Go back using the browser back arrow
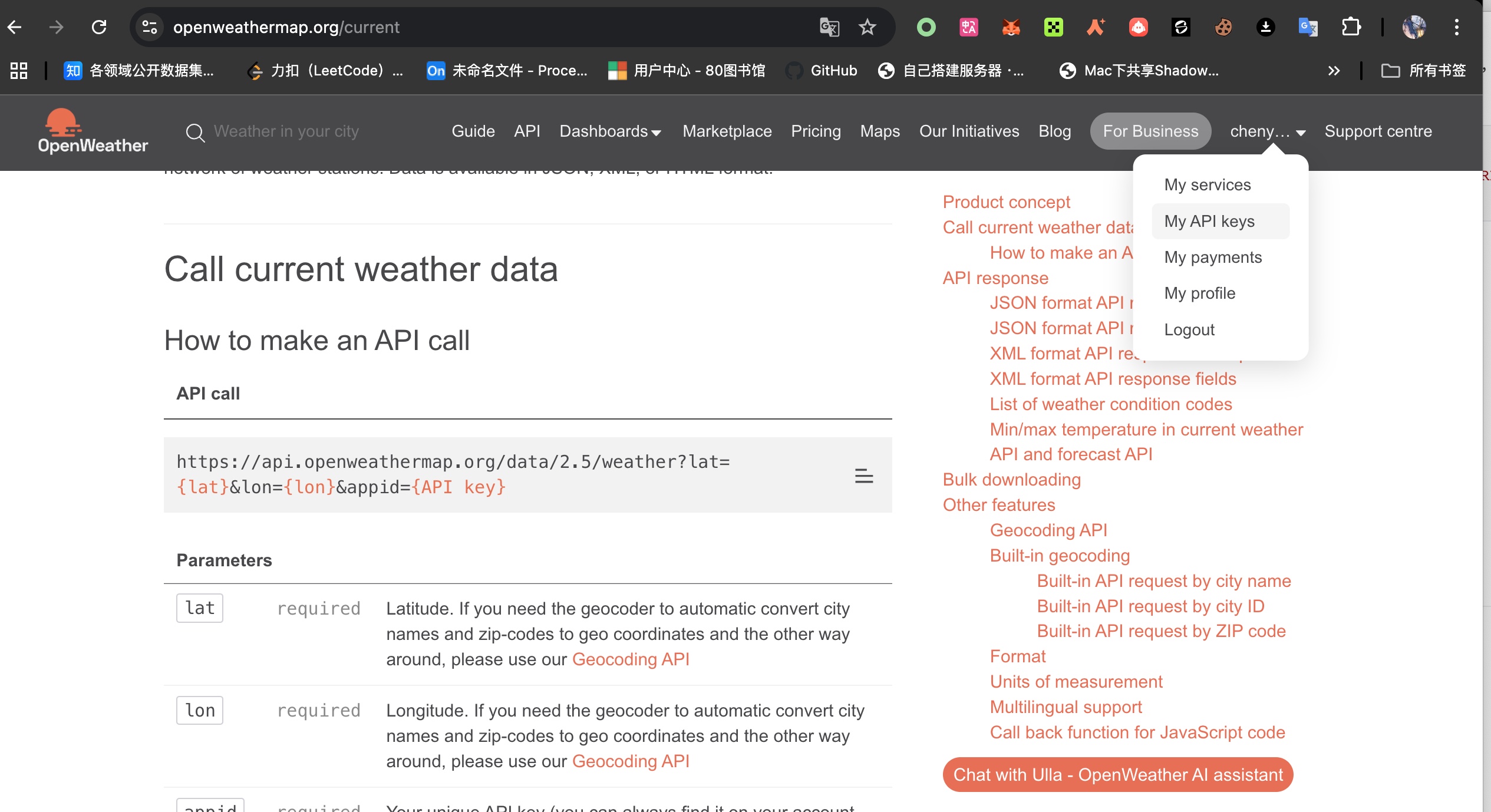Image resolution: width=1491 pixels, height=812 pixels. 15,27
